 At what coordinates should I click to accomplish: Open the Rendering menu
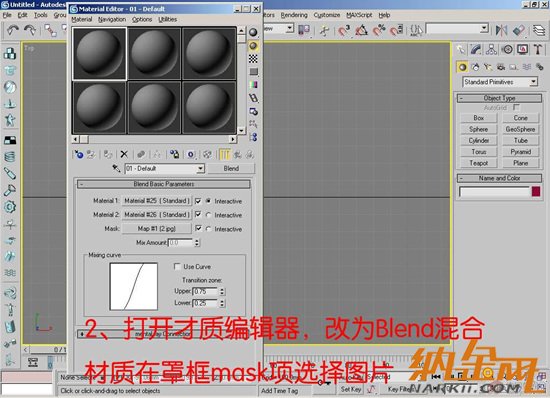(x=294, y=15)
